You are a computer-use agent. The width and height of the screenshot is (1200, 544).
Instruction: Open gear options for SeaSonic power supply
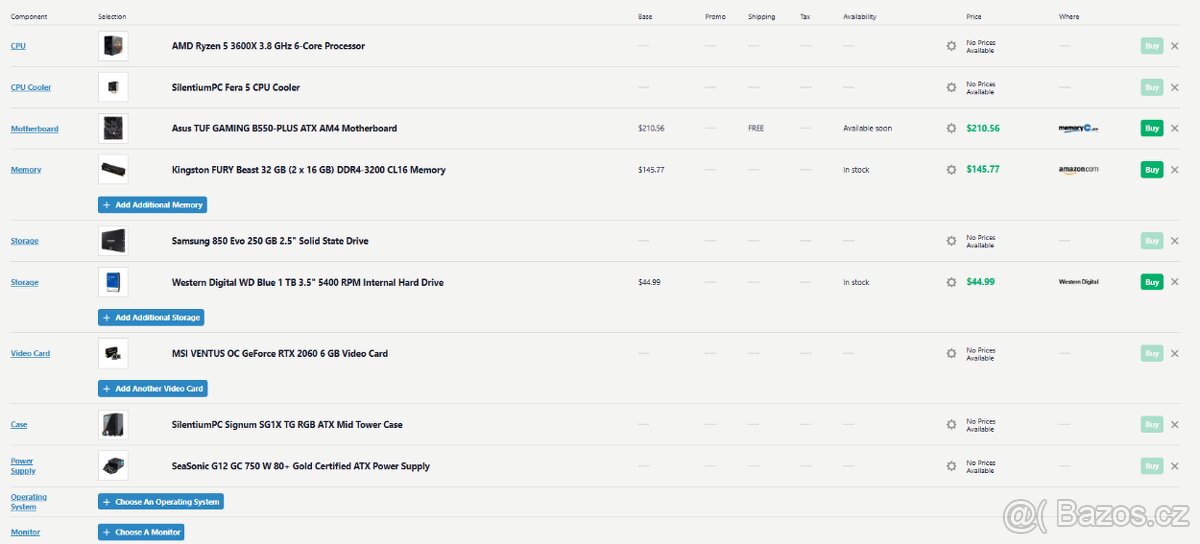point(951,466)
